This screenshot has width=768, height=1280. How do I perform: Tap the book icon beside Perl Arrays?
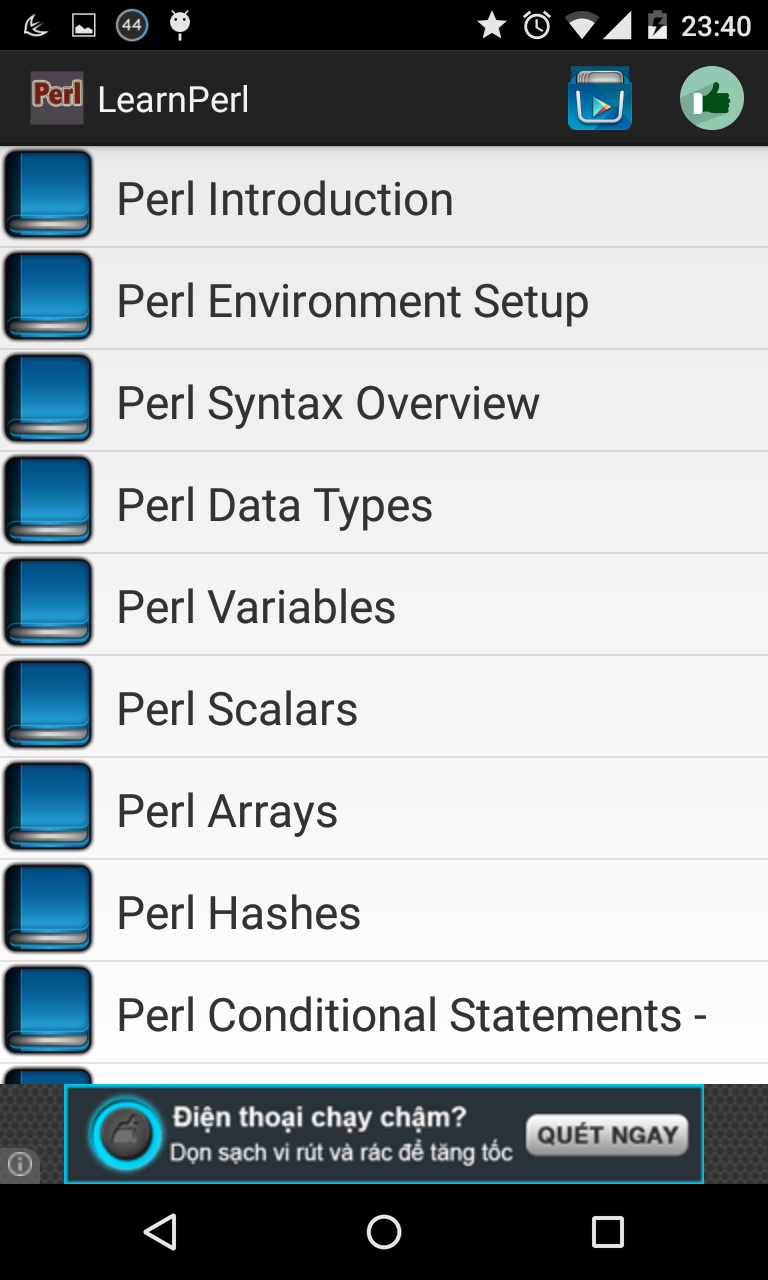[x=48, y=807]
